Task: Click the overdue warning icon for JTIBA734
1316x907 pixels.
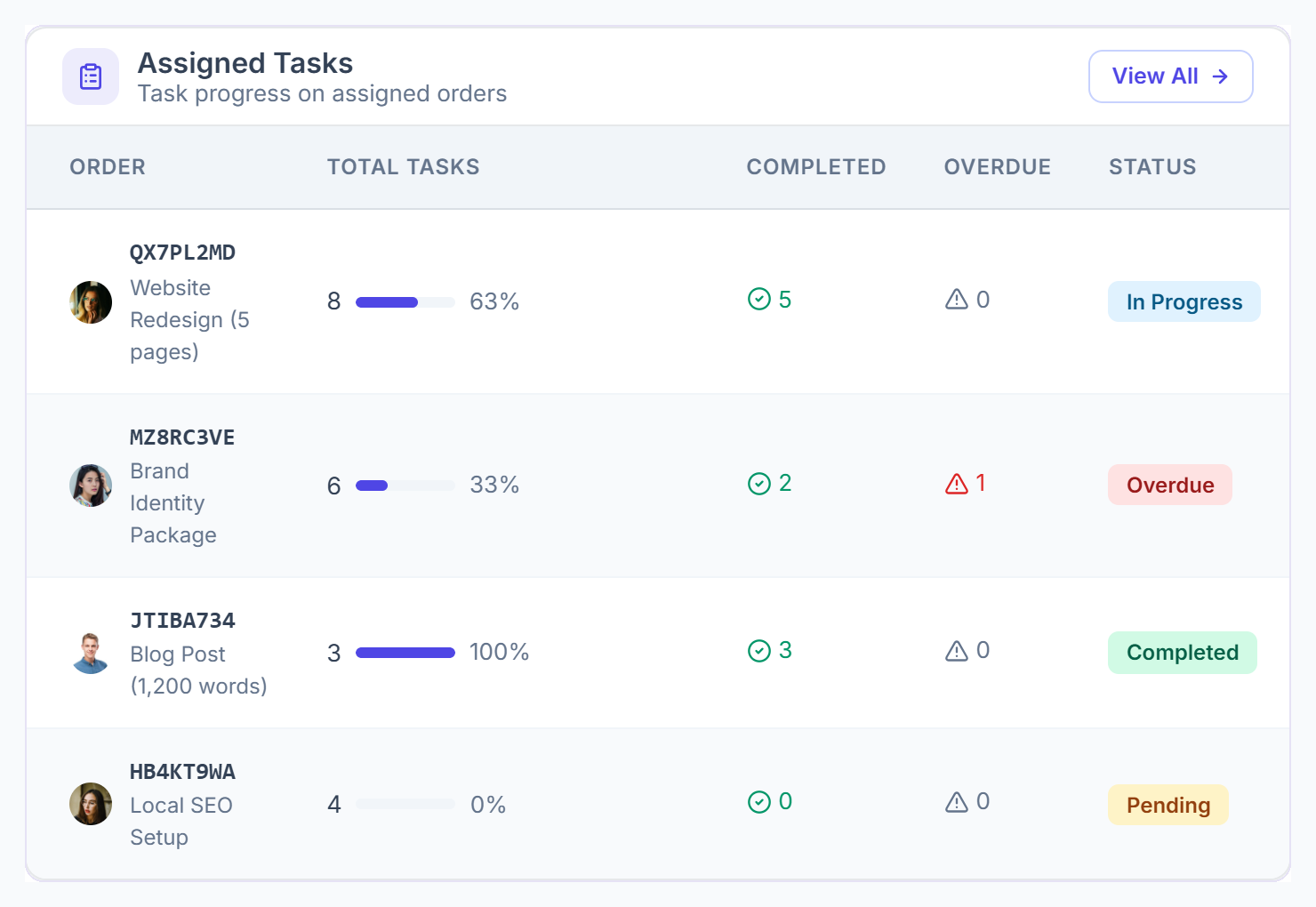Action: (957, 651)
